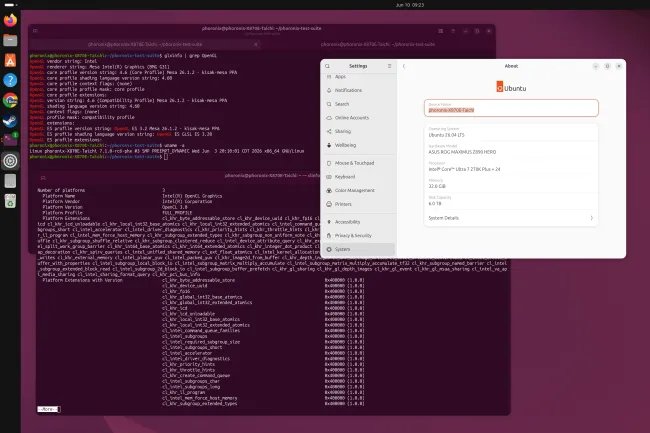
Task: Select Keyboard in the Settings sidebar
Action: 359,177
